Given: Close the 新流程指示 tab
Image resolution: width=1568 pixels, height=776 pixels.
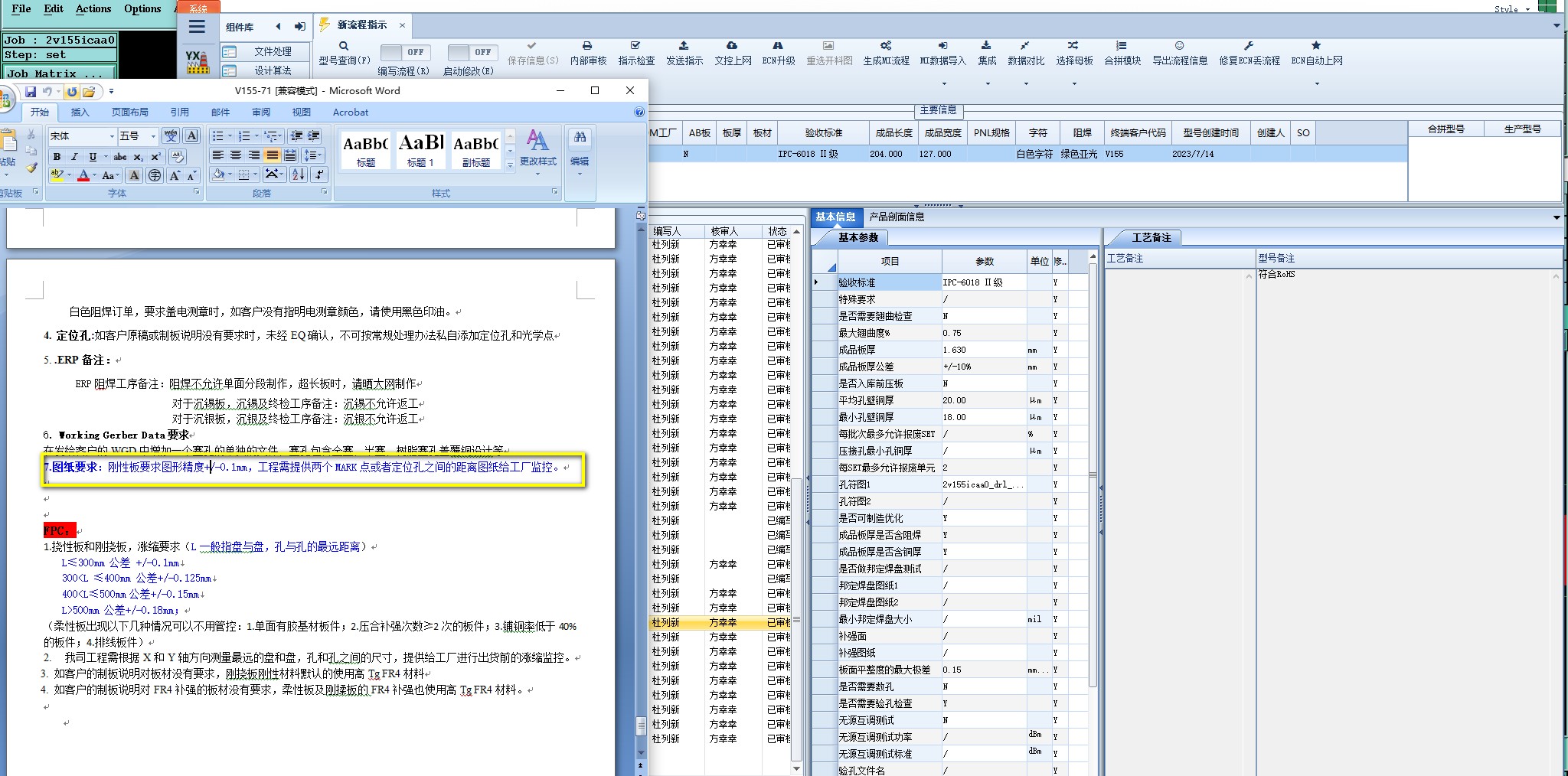Looking at the screenshot, I should pos(402,25).
